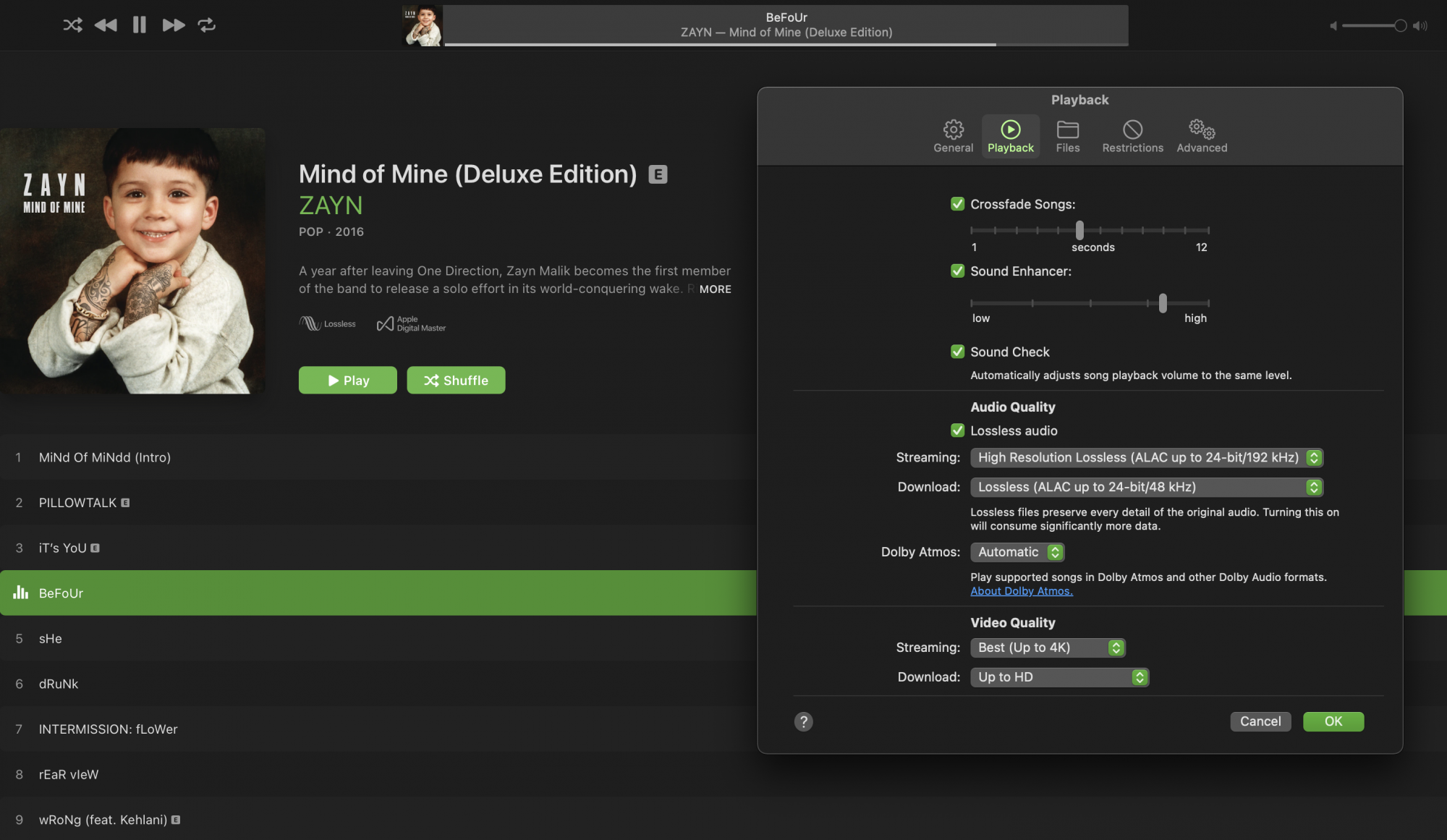Screen dimensions: 1447x840
Task: Click the explicit badge beside album title
Action: (658, 174)
